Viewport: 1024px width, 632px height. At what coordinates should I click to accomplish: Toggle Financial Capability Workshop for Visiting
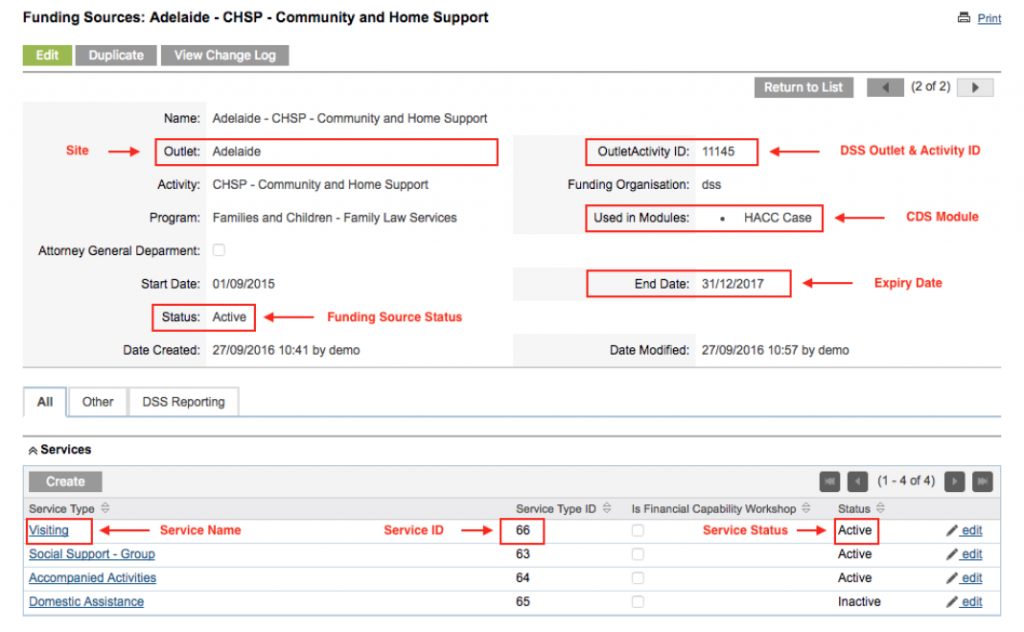click(x=637, y=530)
